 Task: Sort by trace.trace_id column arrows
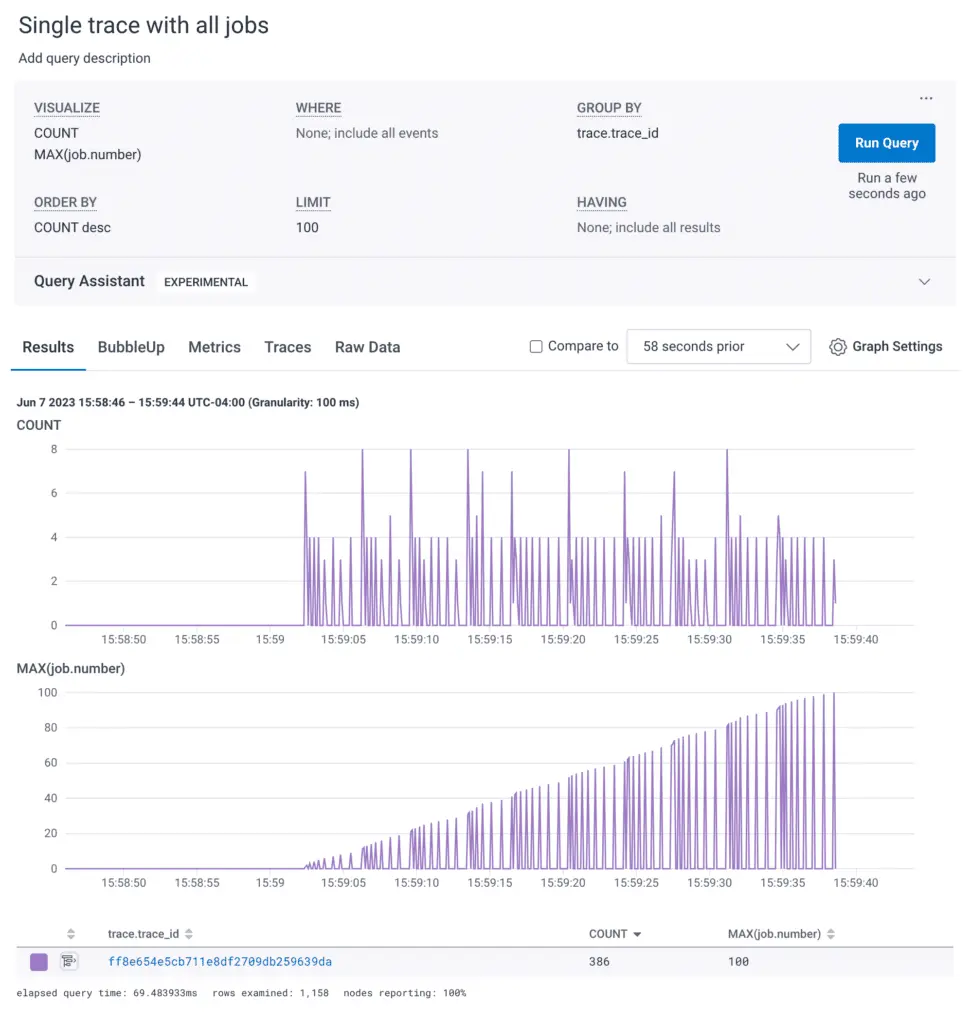(x=189, y=934)
